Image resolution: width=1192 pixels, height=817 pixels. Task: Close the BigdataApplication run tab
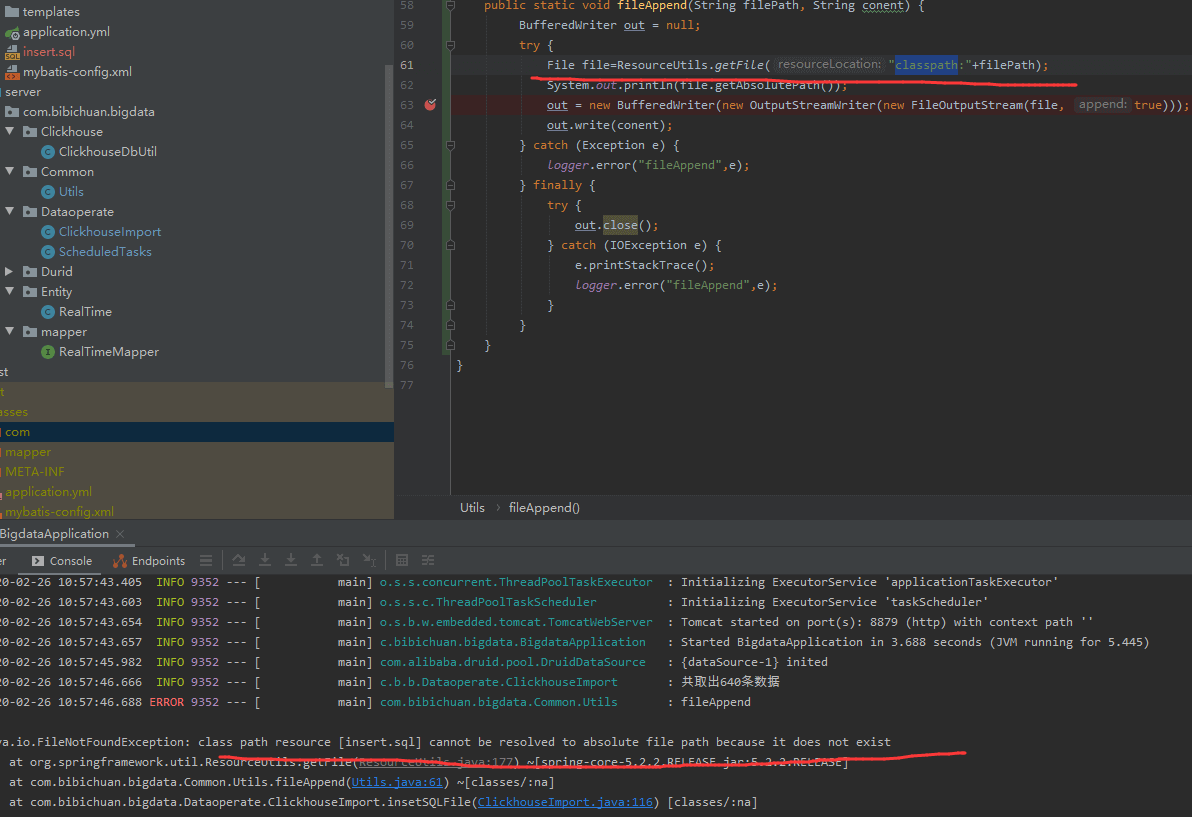tap(119, 534)
